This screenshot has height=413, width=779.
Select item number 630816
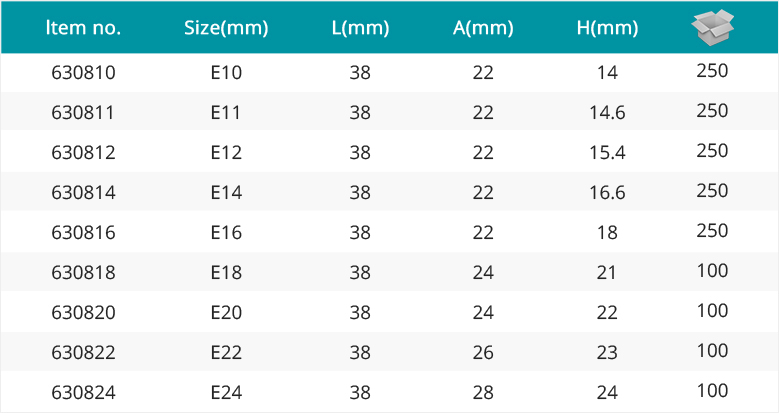point(83,233)
